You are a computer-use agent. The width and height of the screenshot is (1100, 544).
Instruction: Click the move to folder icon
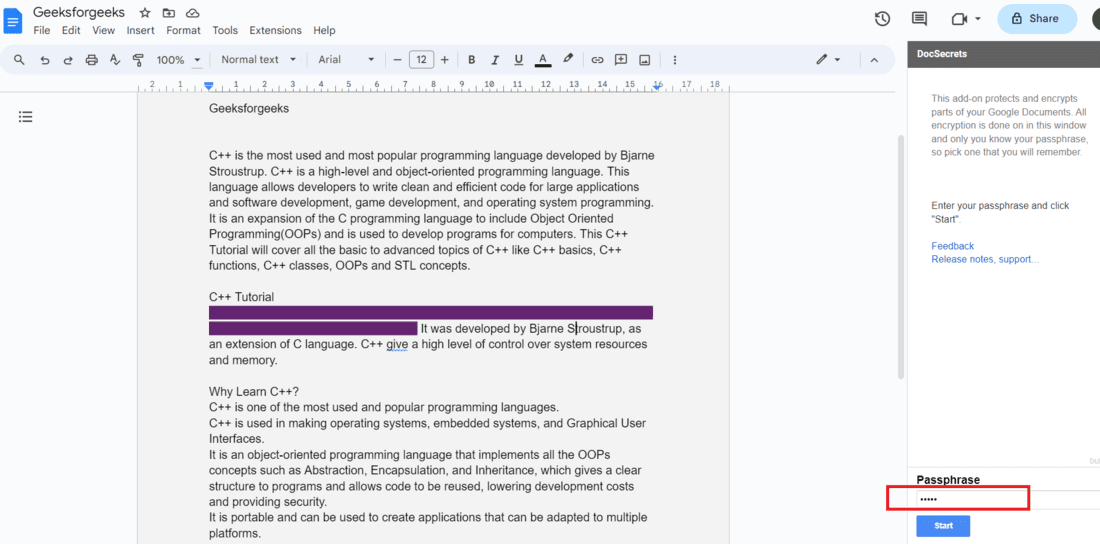click(168, 13)
